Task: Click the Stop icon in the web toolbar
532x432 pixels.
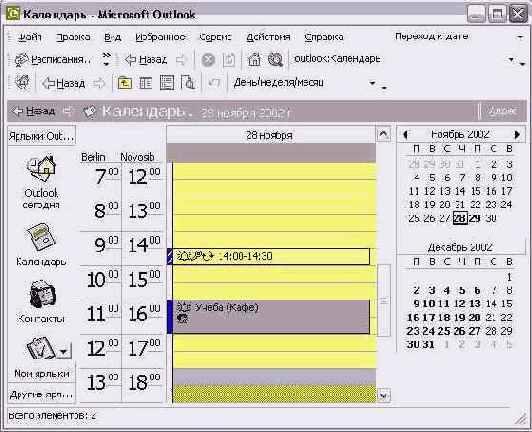Action: point(208,60)
